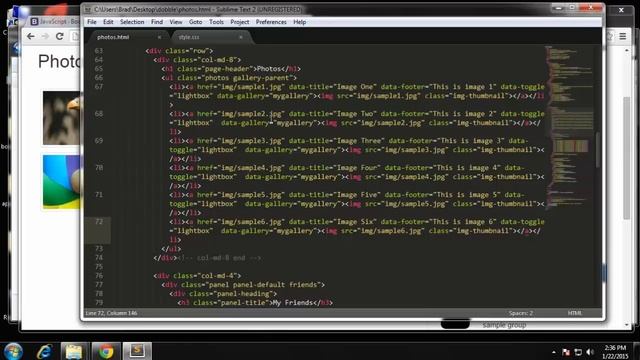Open the Goto menu
This screenshot has height=360, width=640.
pyautogui.click(x=196, y=22)
